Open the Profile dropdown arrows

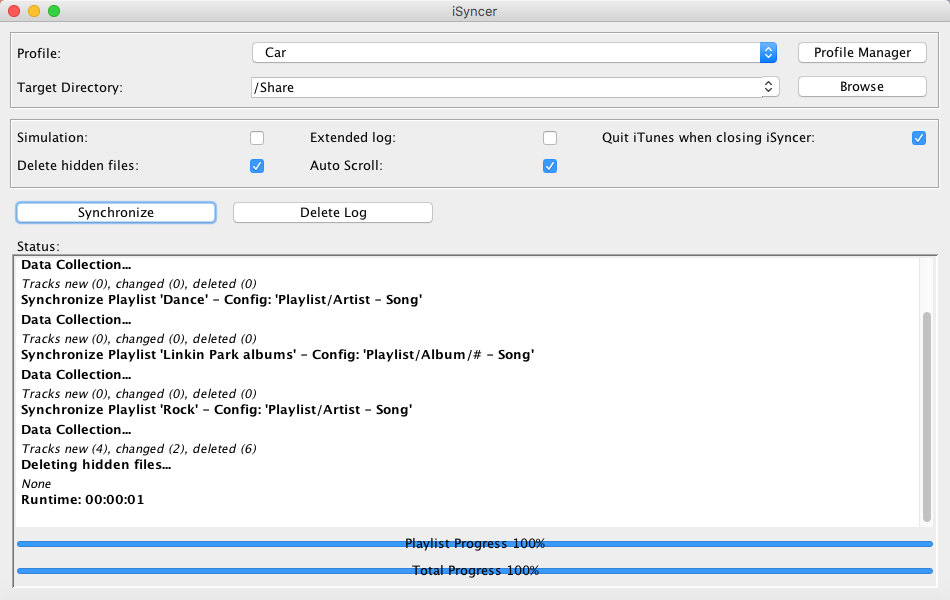pyautogui.click(x=768, y=53)
